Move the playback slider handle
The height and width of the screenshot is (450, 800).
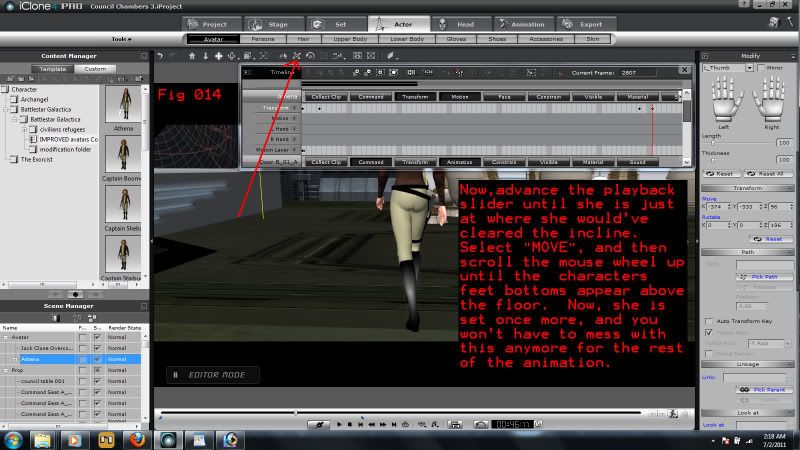coord(295,412)
